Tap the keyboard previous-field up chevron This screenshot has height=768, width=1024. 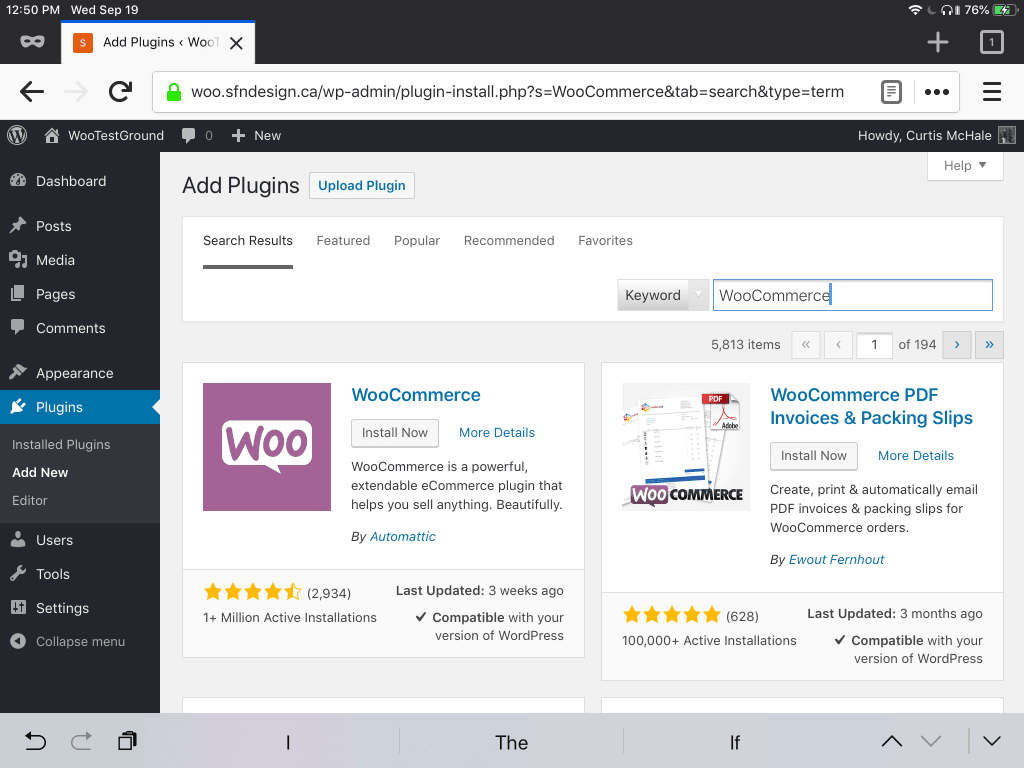tap(891, 741)
